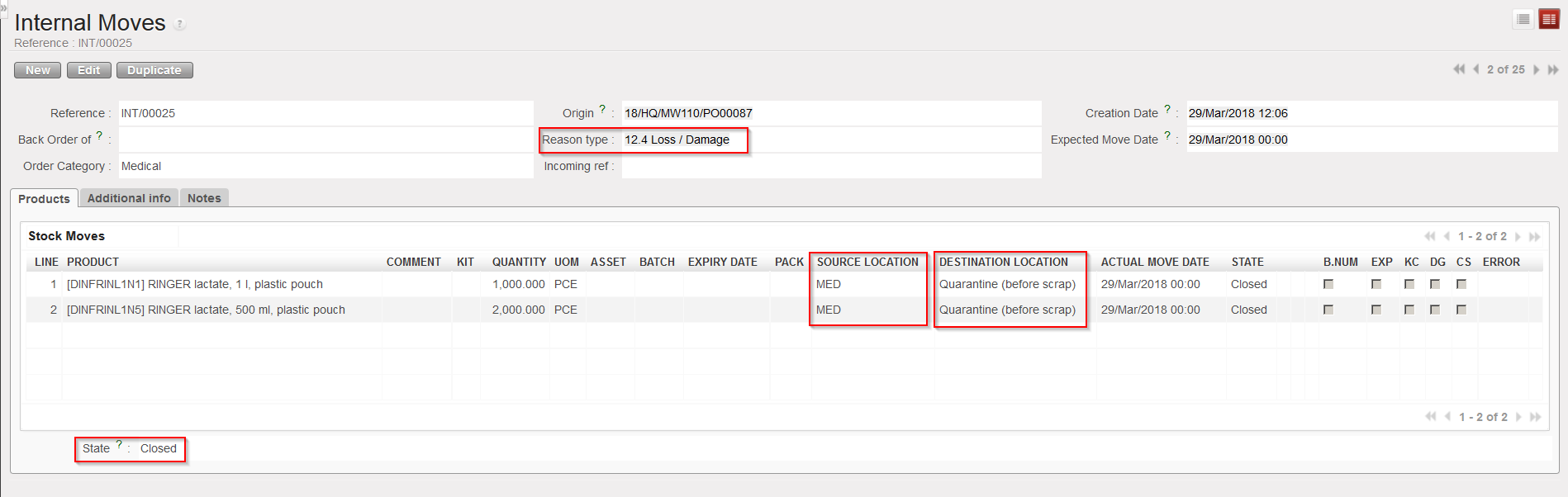Go to first record in top pager

tap(1459, 69)
